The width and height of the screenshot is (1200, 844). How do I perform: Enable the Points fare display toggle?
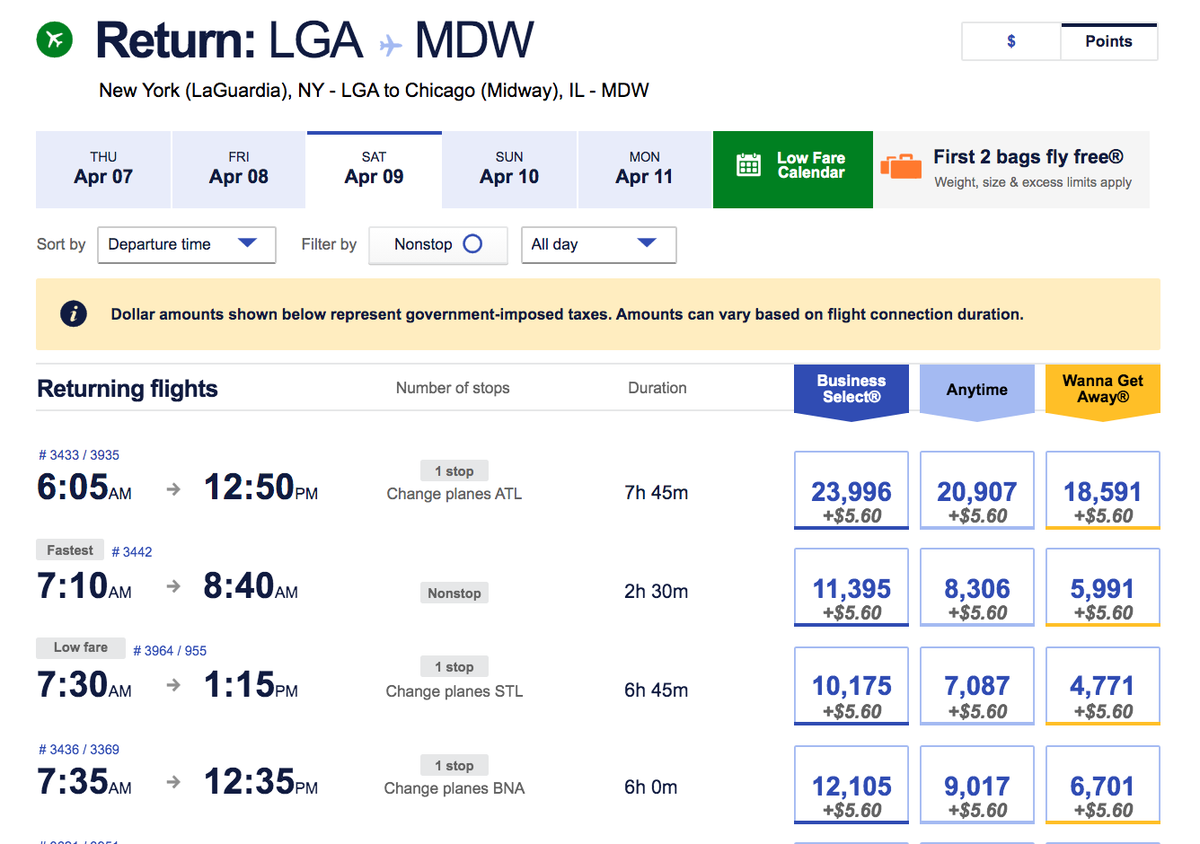(x=1109, y=41)
